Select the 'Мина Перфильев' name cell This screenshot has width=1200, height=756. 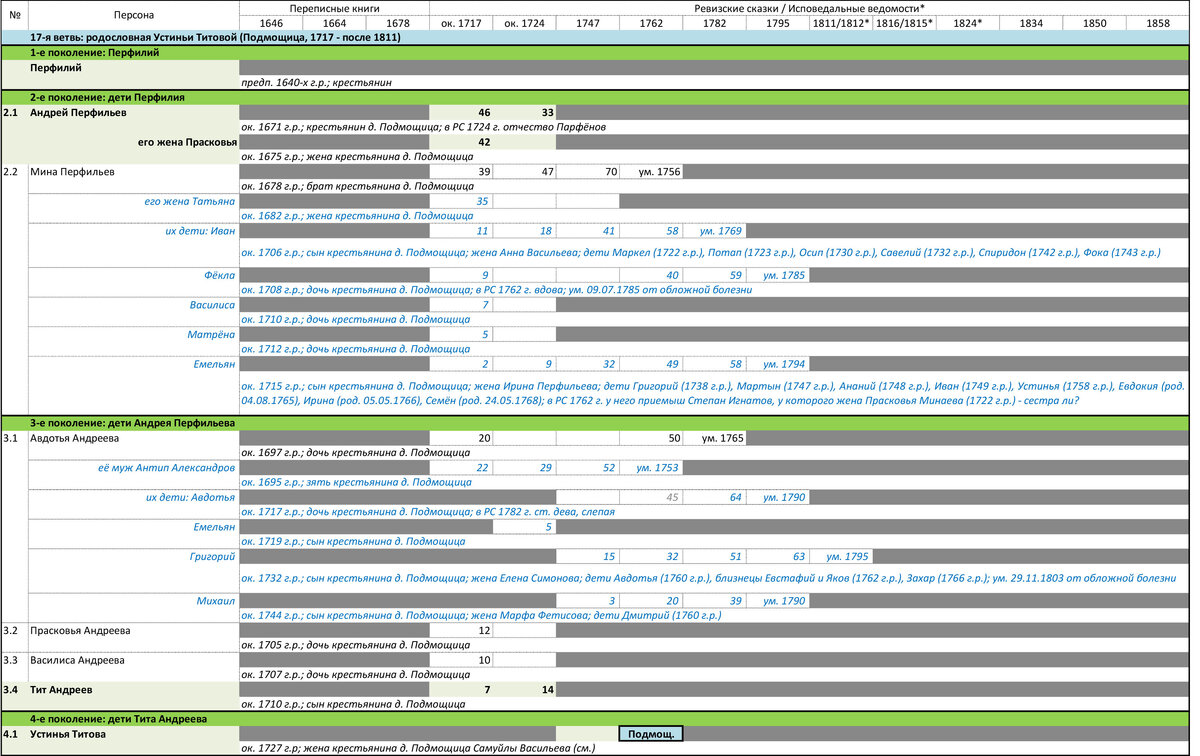pos(133,172)
